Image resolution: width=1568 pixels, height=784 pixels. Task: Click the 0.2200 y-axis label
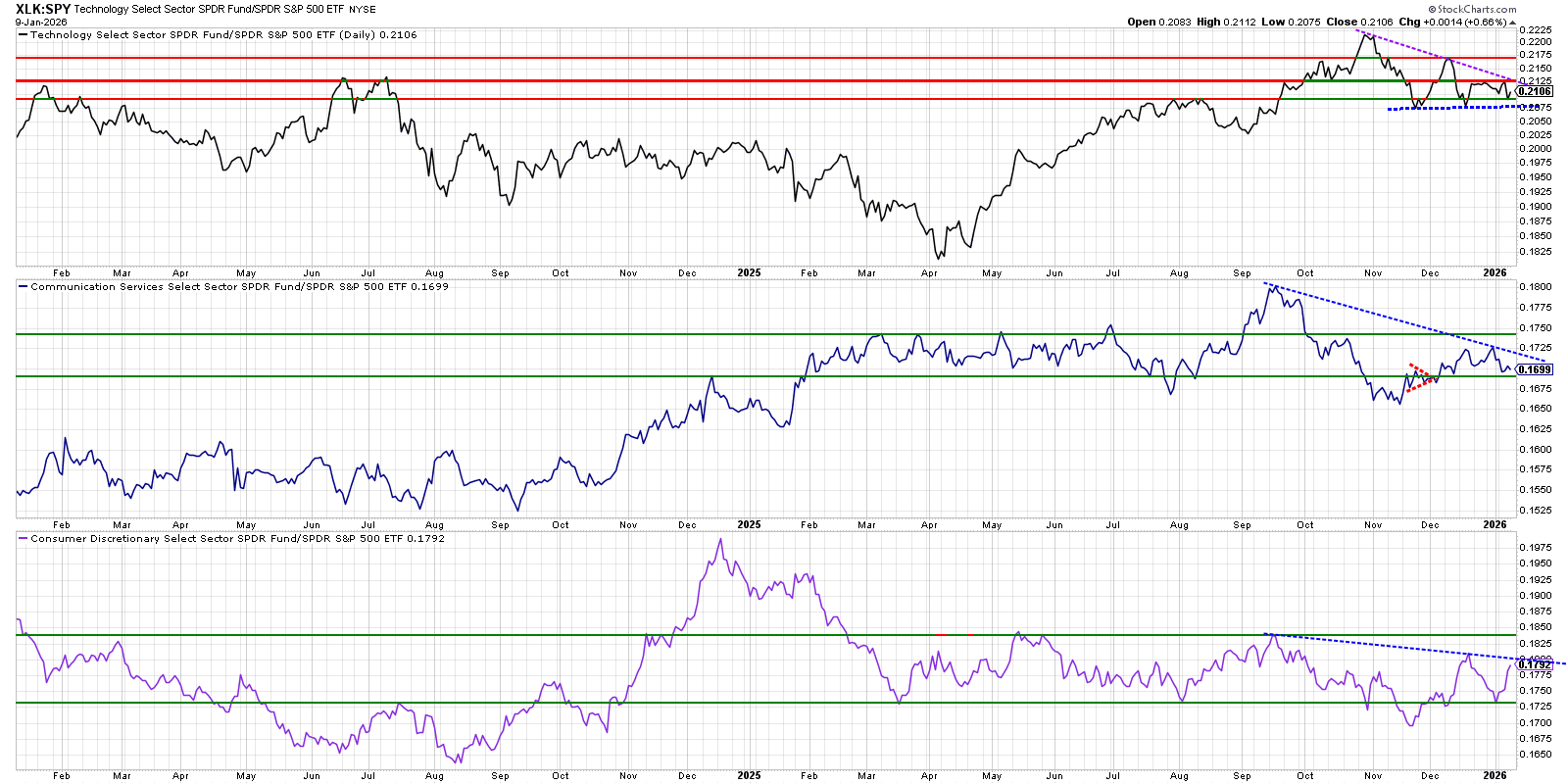click(1535, 42)
